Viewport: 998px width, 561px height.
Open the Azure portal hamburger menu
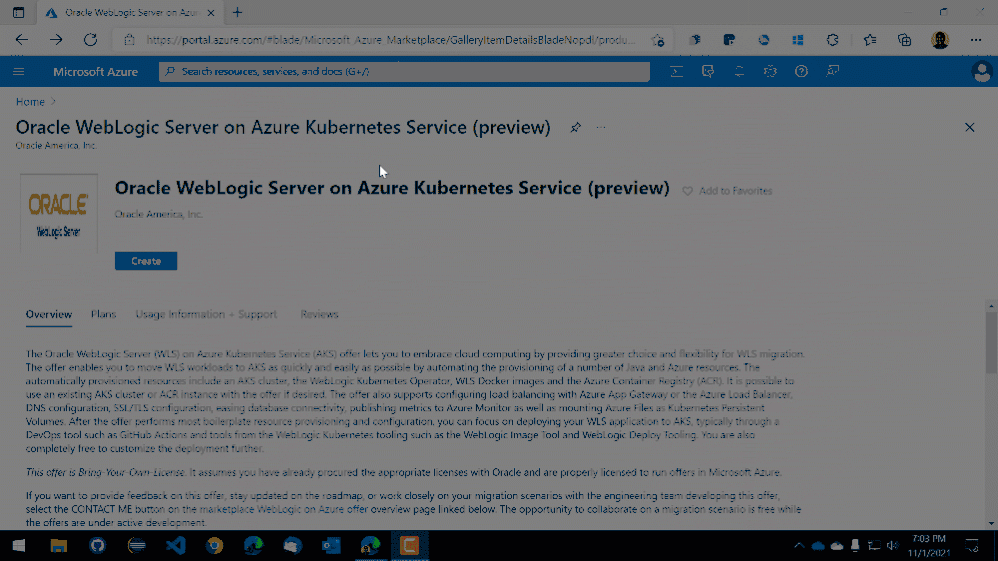pyautogui.click(x=18, y=71)
